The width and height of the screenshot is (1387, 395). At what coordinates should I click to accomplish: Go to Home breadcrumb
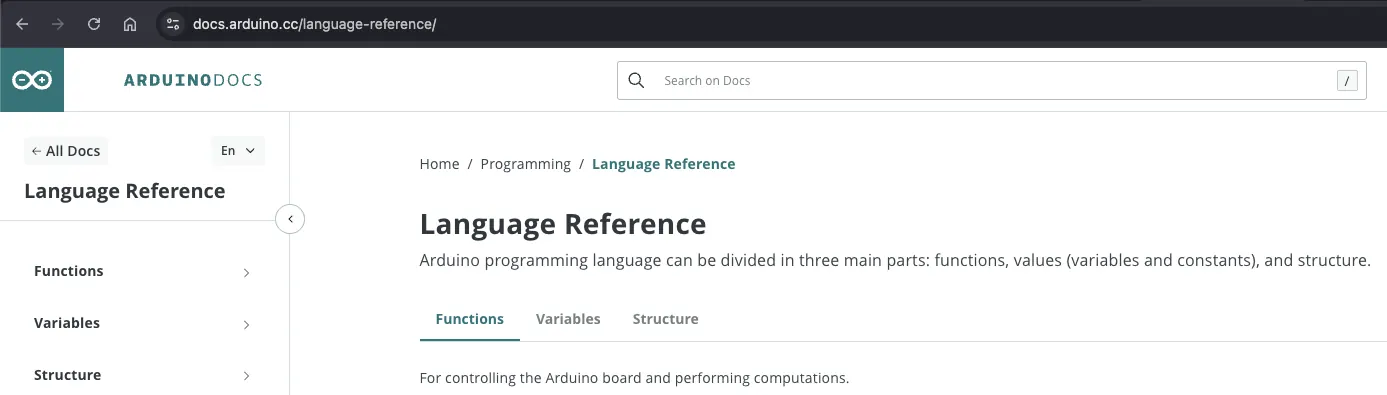tap(439, 164)
